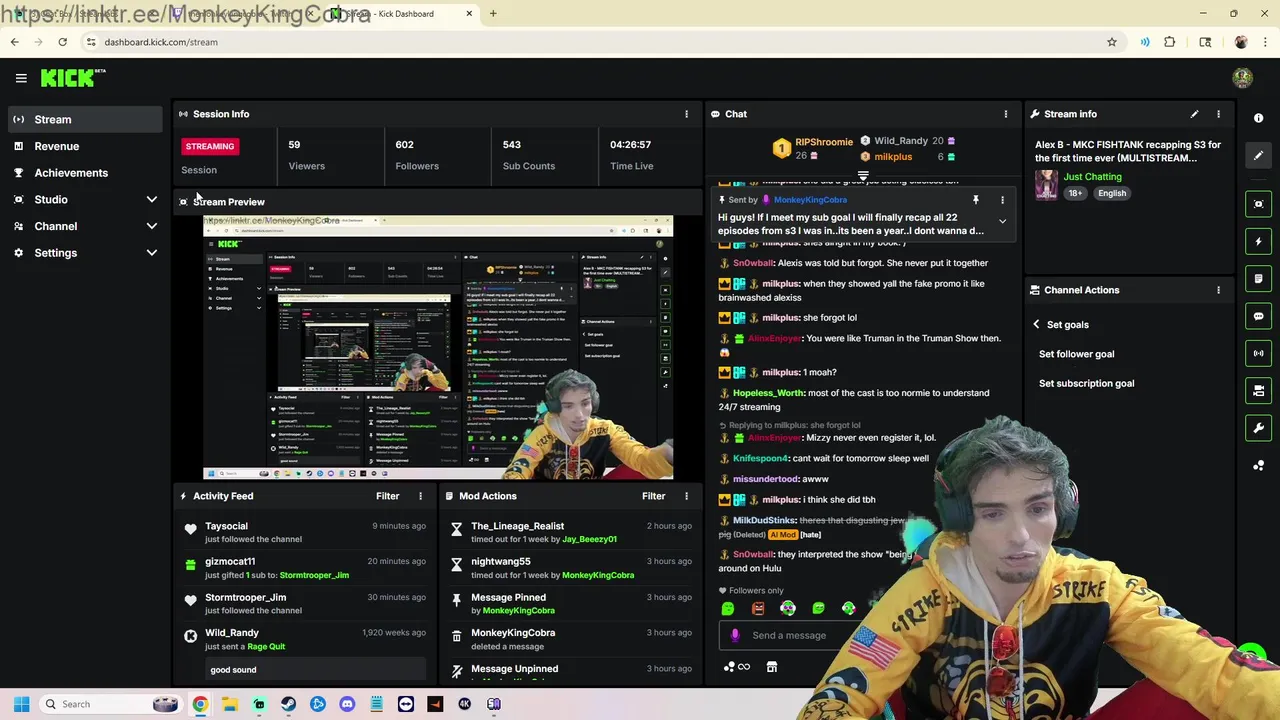Toggle the Stream Preview widget in the right toolbar
This screenshot has width=1280, height=720.
coord(1258,204)
